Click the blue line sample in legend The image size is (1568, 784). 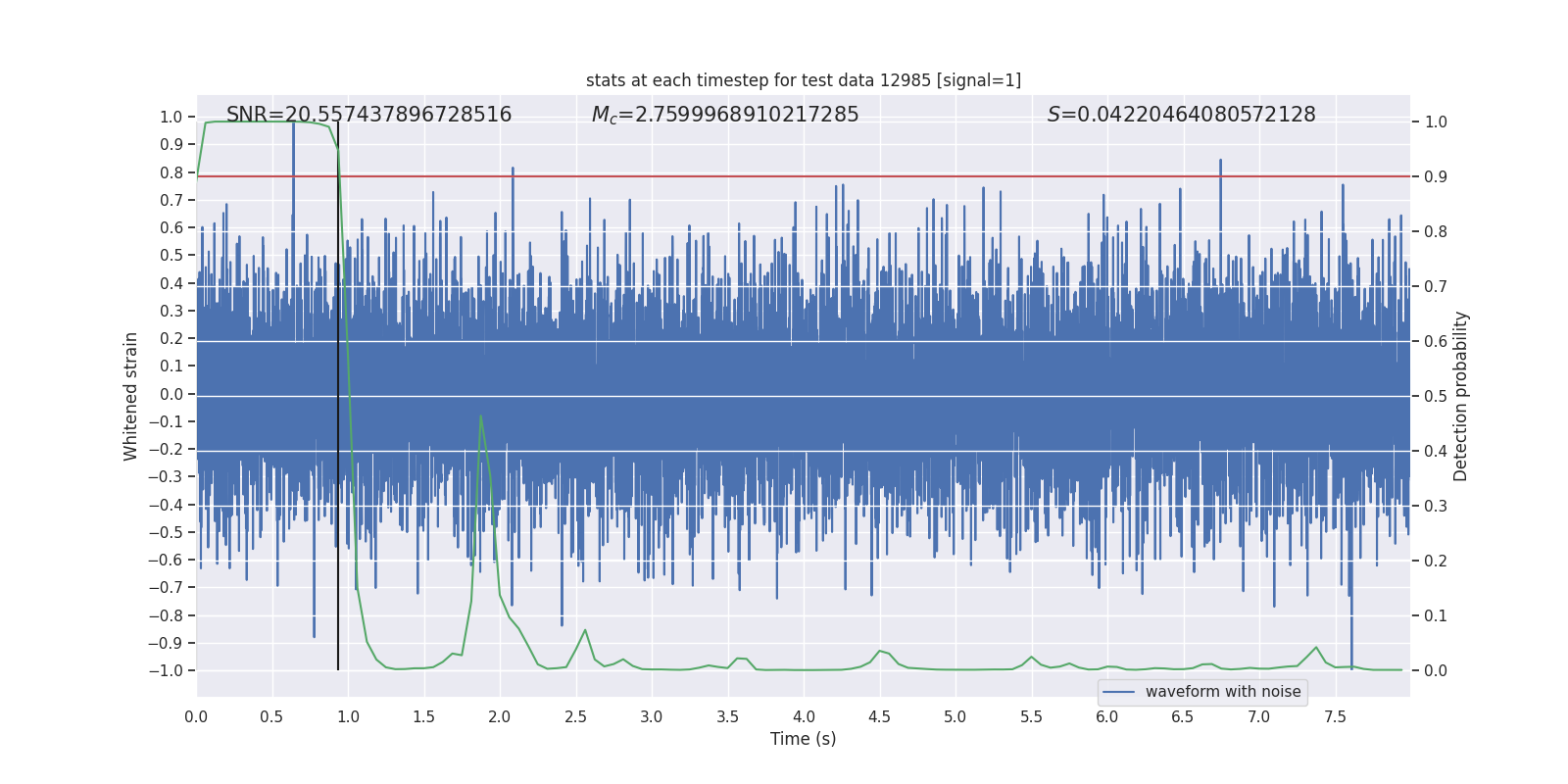click(1119, 692)
